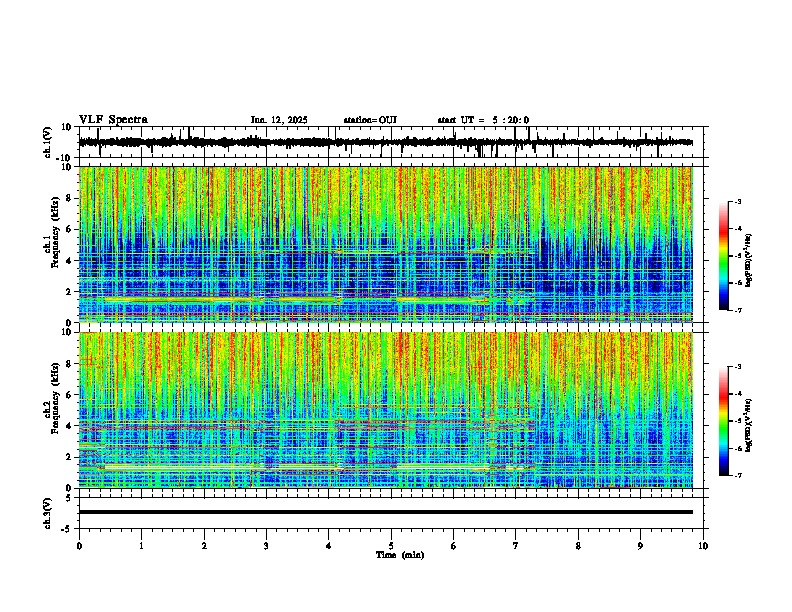Click the 'VLF Spectra' title text
Screen dimensions: 792x612
pos(113,120)
